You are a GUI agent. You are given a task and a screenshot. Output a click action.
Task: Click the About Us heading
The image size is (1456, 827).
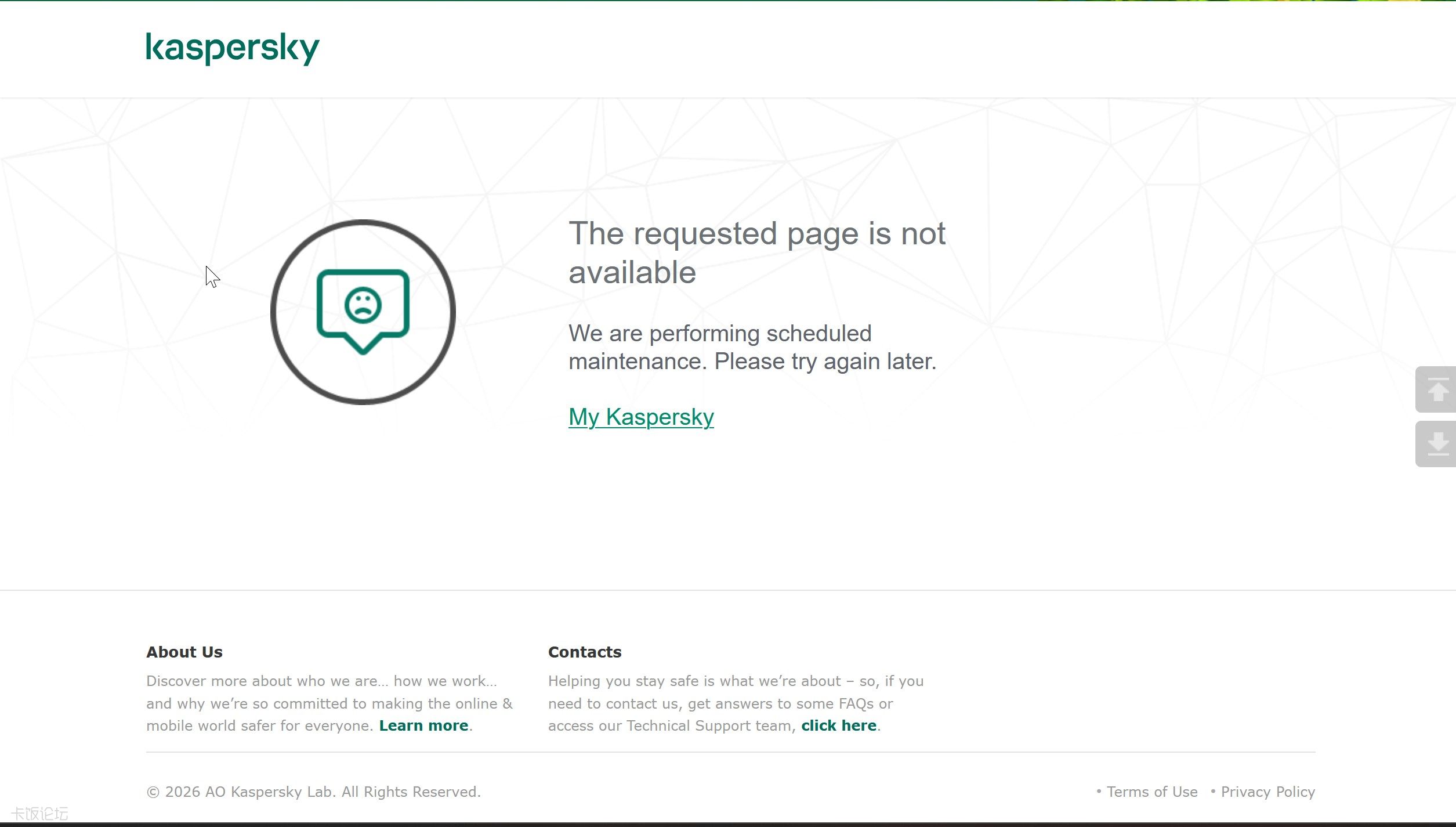click(x=184, y=652)
